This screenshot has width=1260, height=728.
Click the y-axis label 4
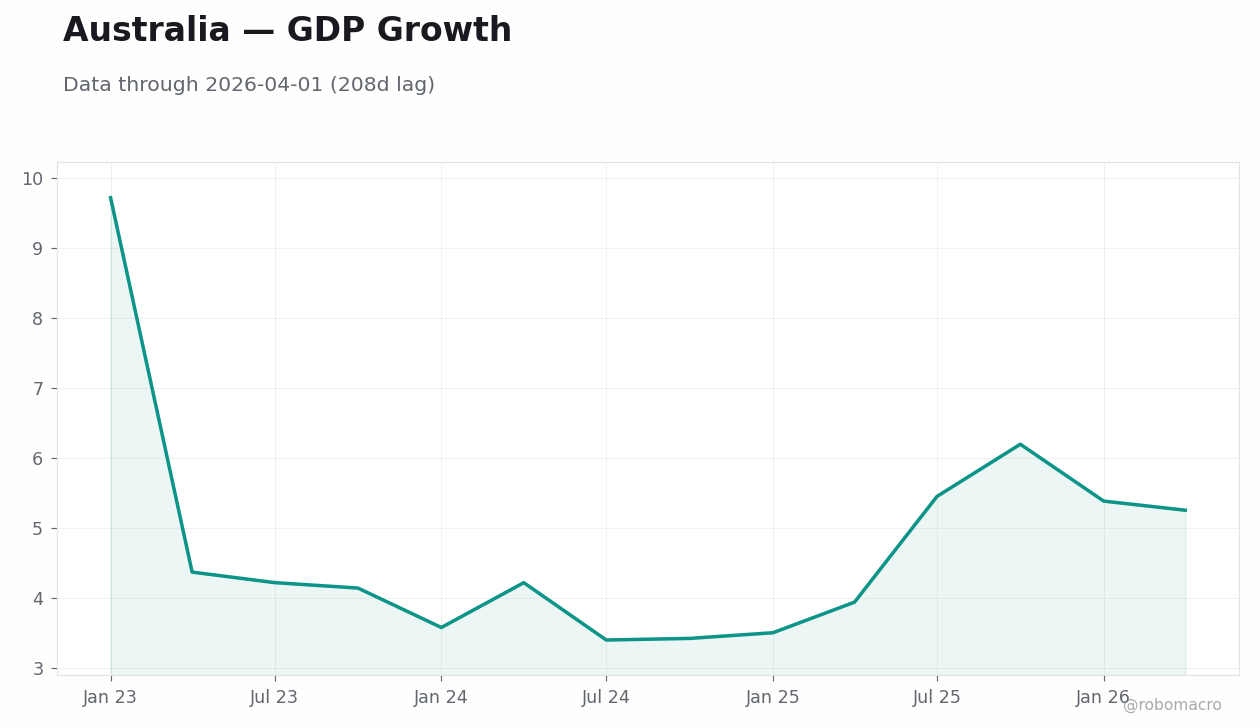(x=39, y=599)
